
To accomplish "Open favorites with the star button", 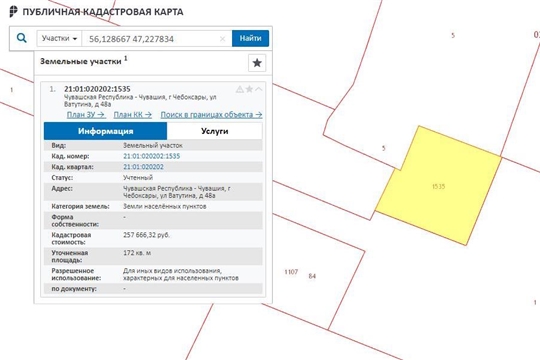I will 257,63.
